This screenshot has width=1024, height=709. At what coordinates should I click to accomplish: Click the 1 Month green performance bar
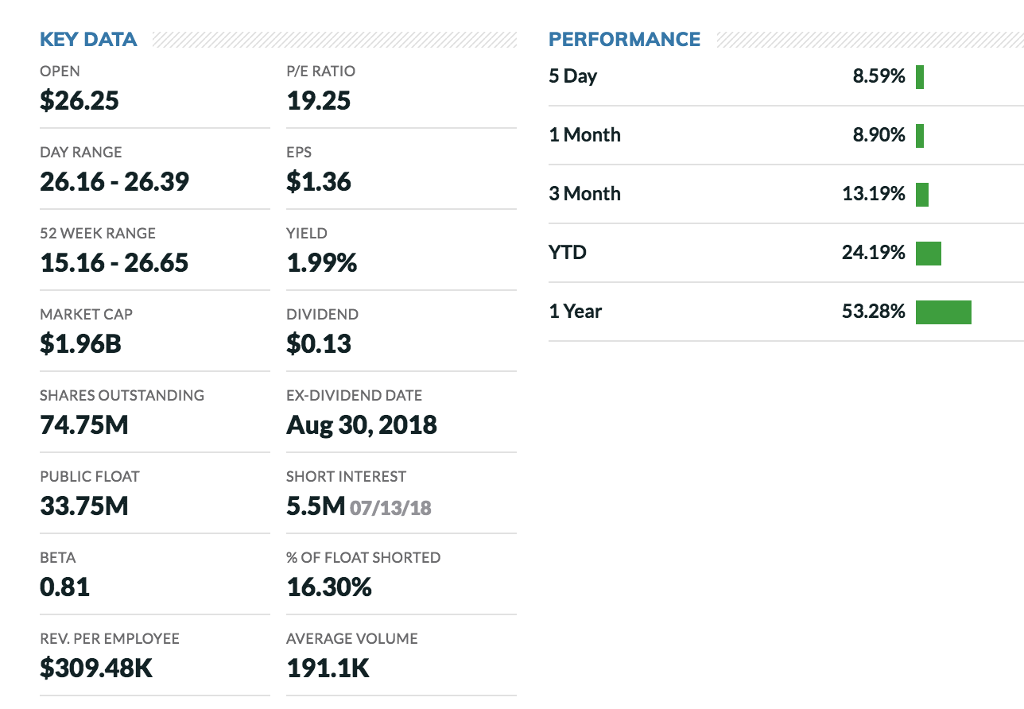[920, 136]
